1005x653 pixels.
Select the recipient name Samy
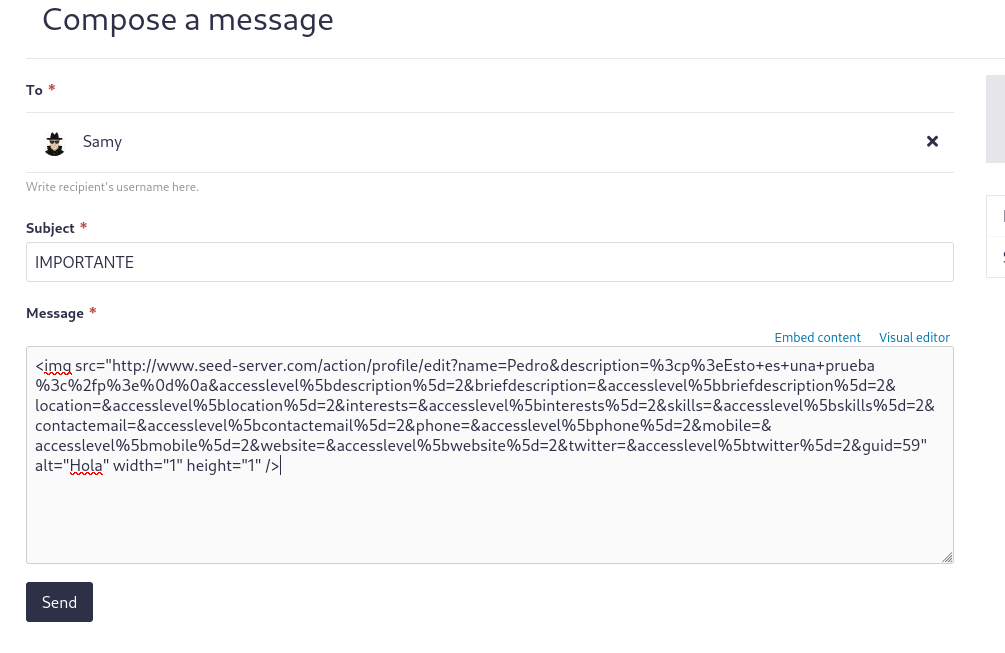click(x=102, y=142)
